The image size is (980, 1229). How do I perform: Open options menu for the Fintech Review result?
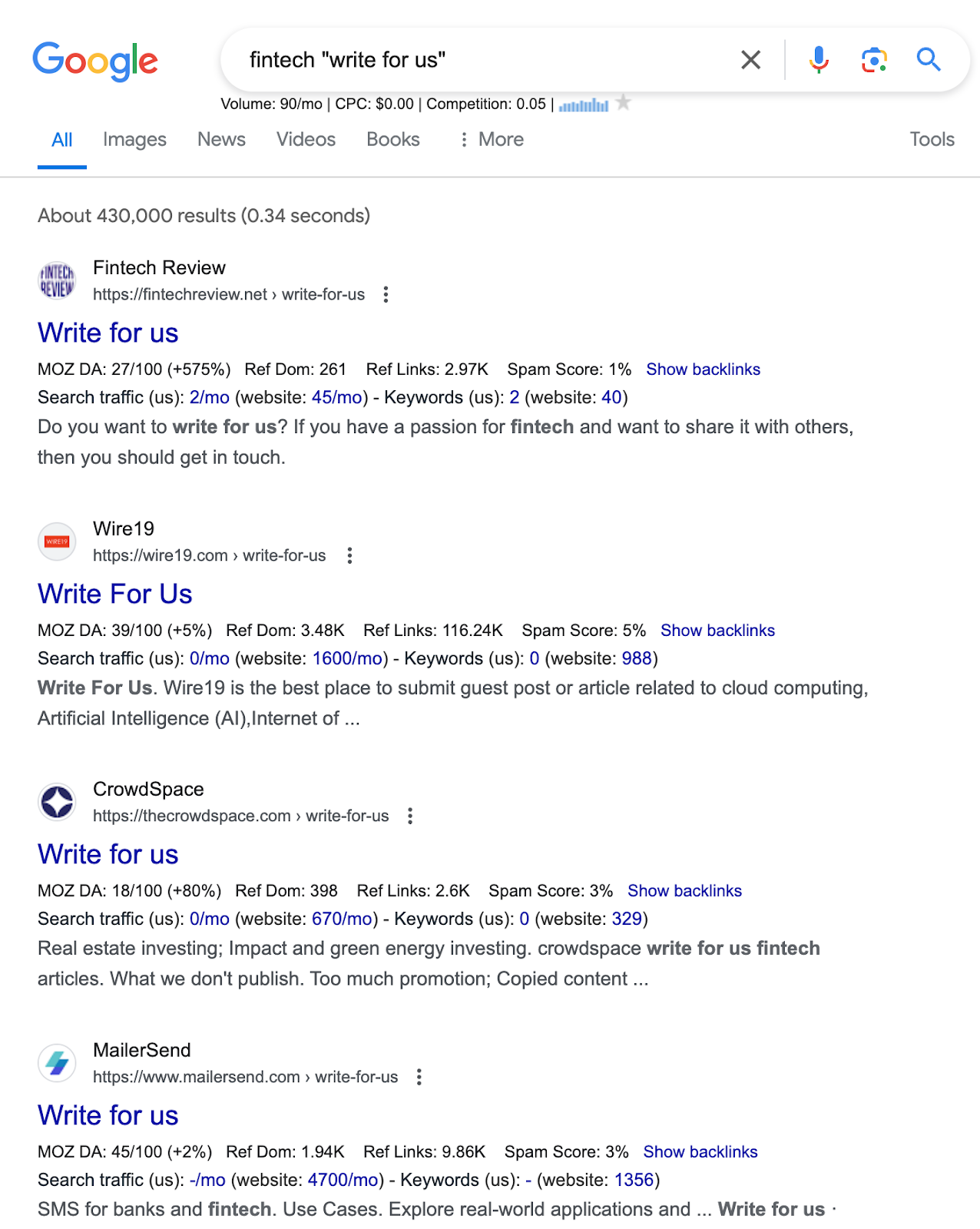[x=386, y=294]
